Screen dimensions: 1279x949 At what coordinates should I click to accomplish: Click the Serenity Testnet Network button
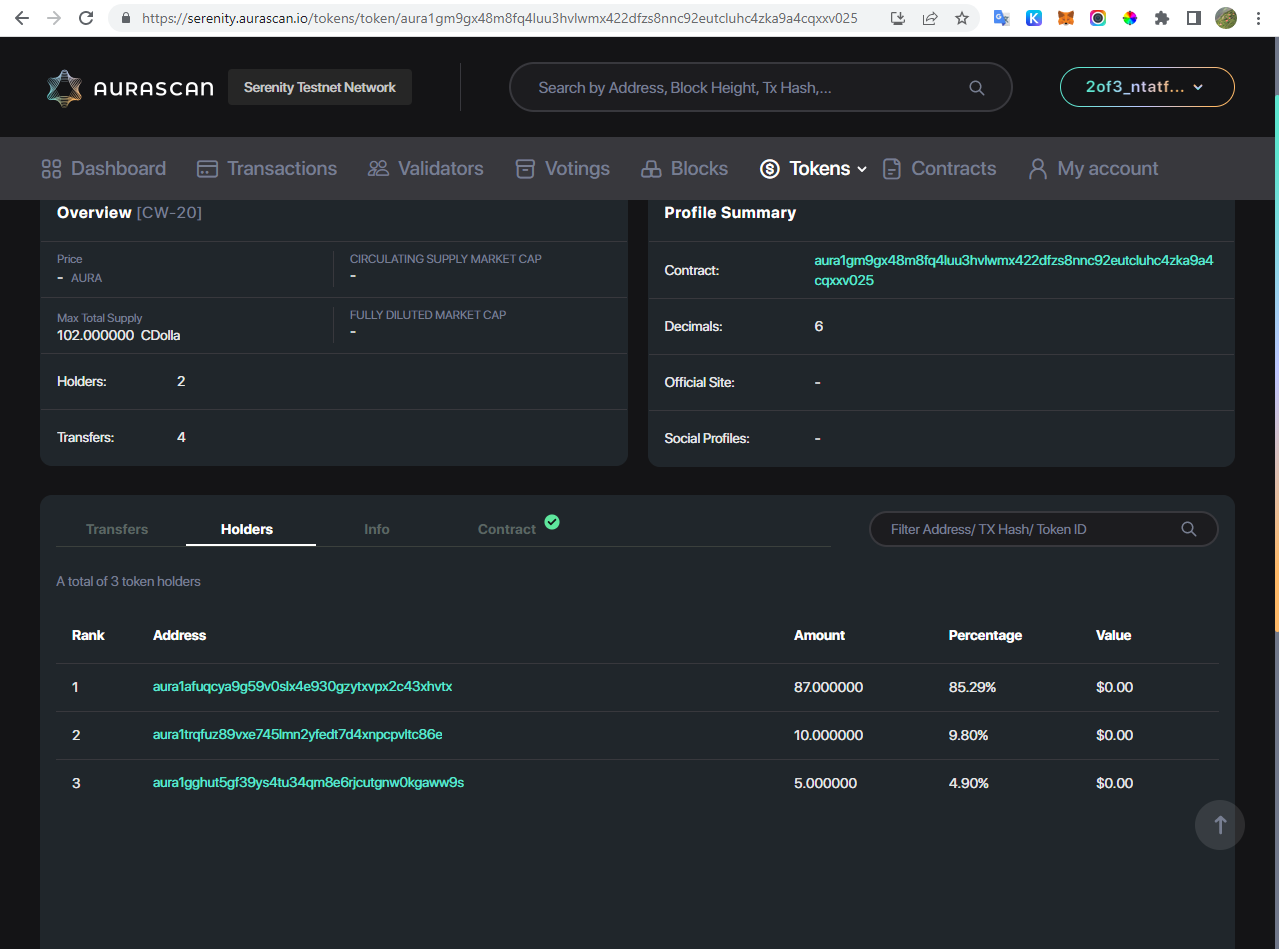[x=320, y=87]
